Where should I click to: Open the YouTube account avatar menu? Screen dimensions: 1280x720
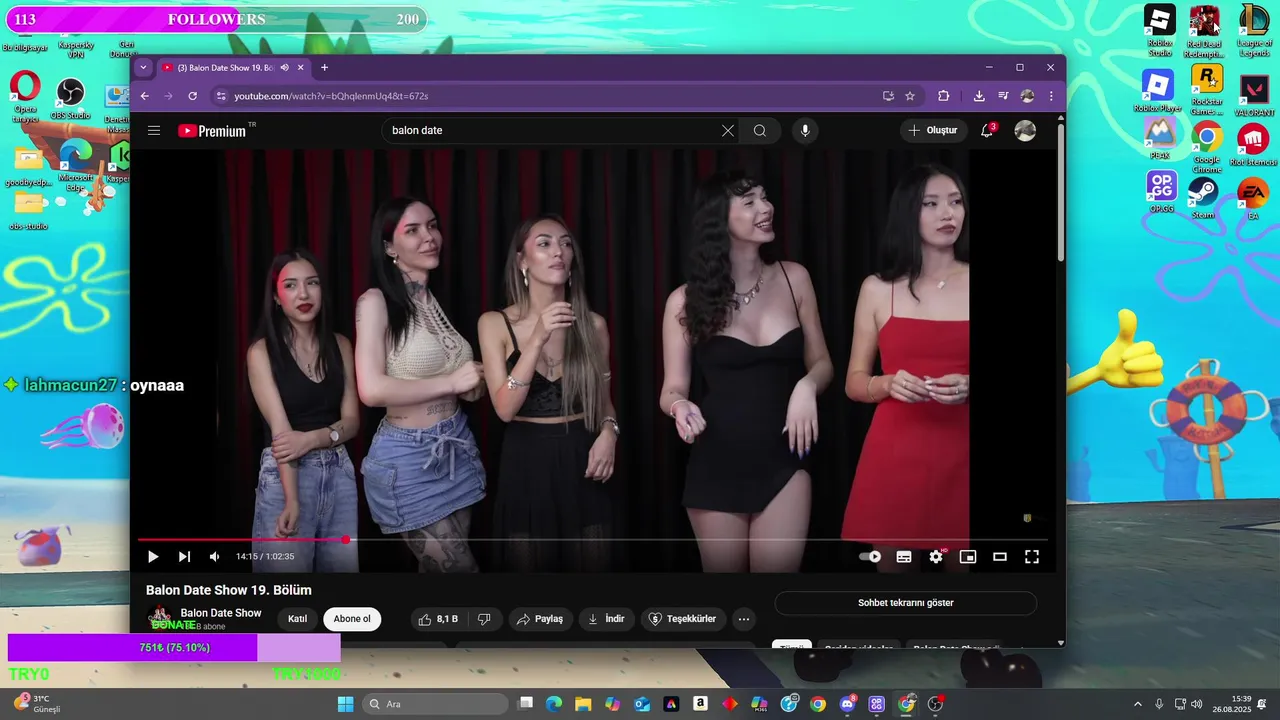tap(1025, 130)
